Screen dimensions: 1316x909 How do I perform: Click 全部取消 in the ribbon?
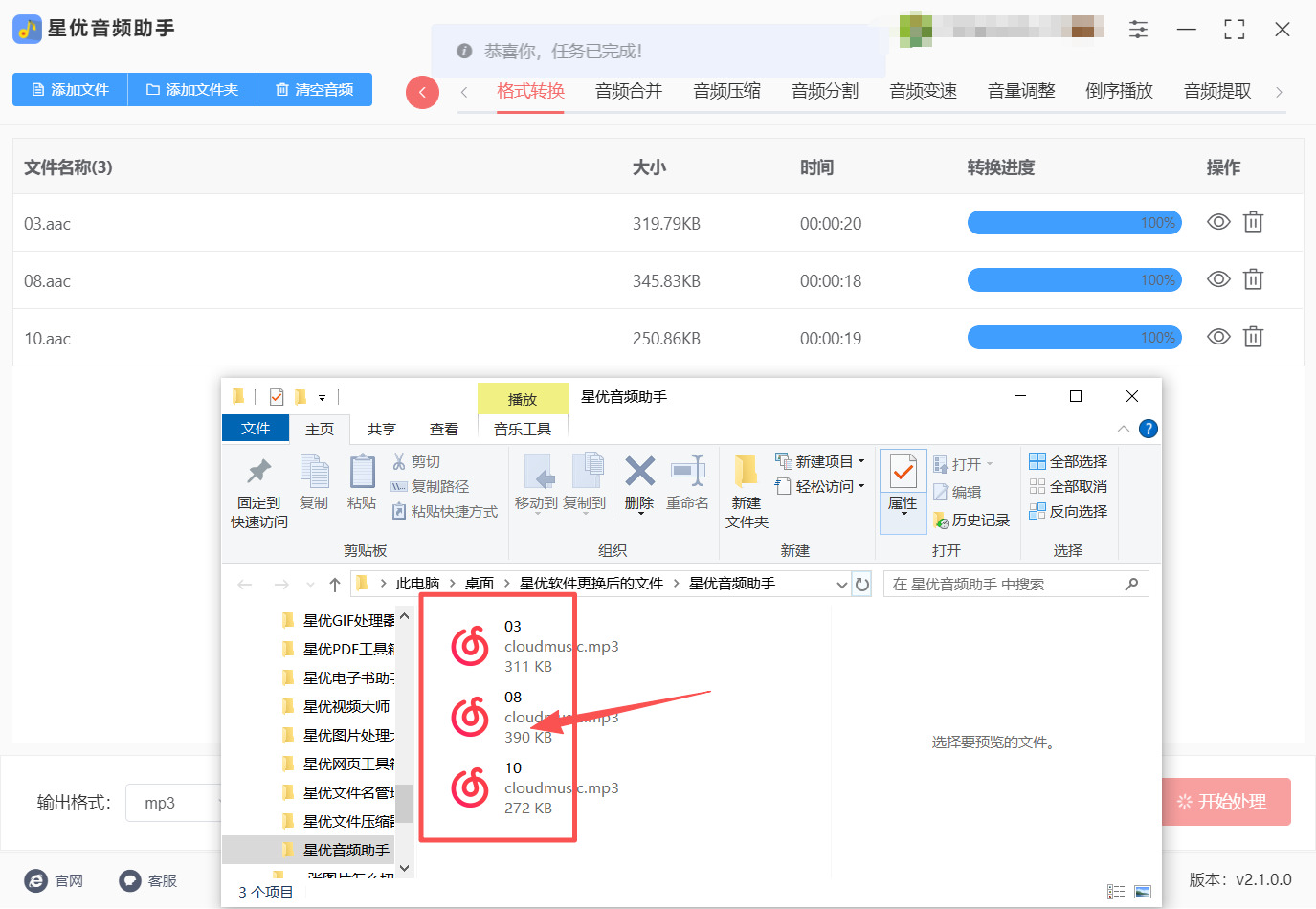coord(1068,486)
